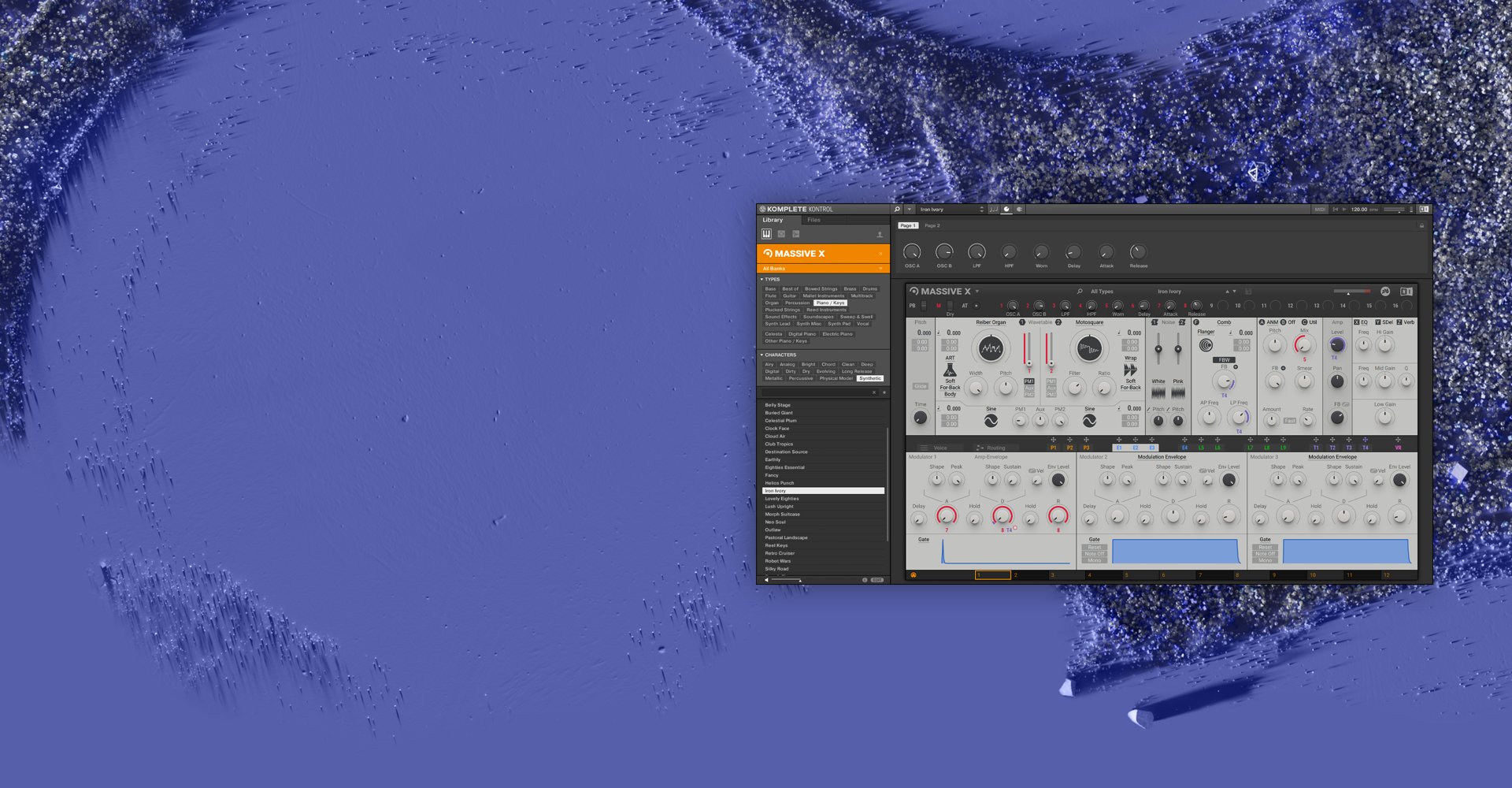1512x788 pixels.
Task: Click the White noise level slider
Action: pos(1158,349)
